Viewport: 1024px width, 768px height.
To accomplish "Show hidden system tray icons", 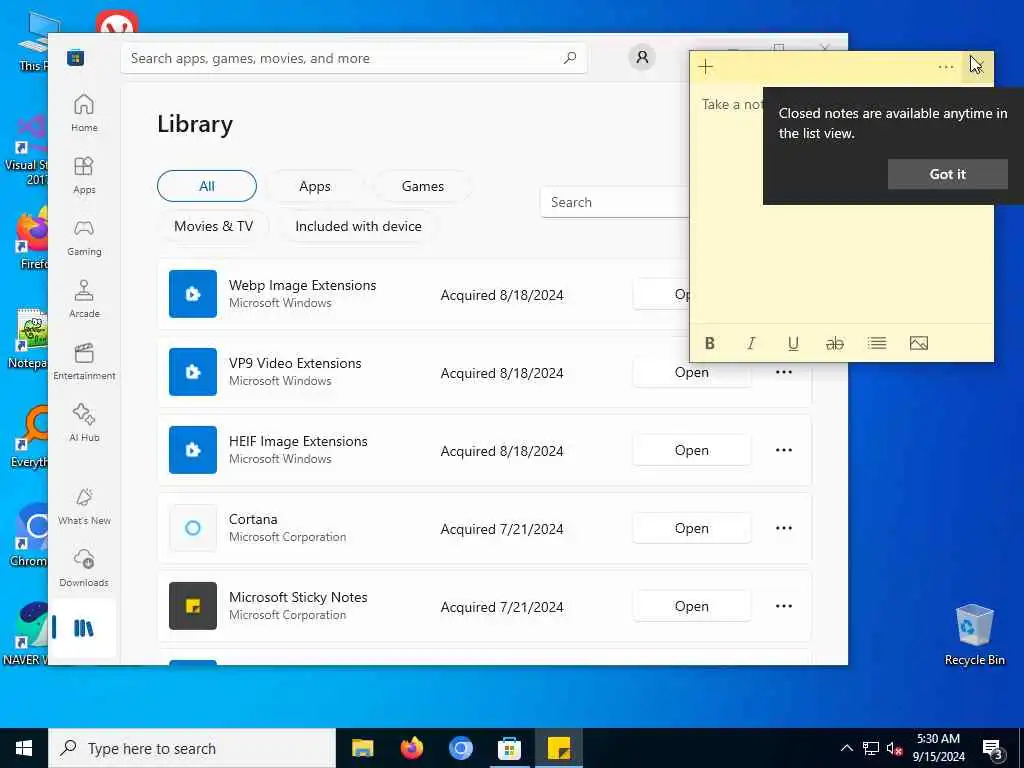I will click(846, 748).
